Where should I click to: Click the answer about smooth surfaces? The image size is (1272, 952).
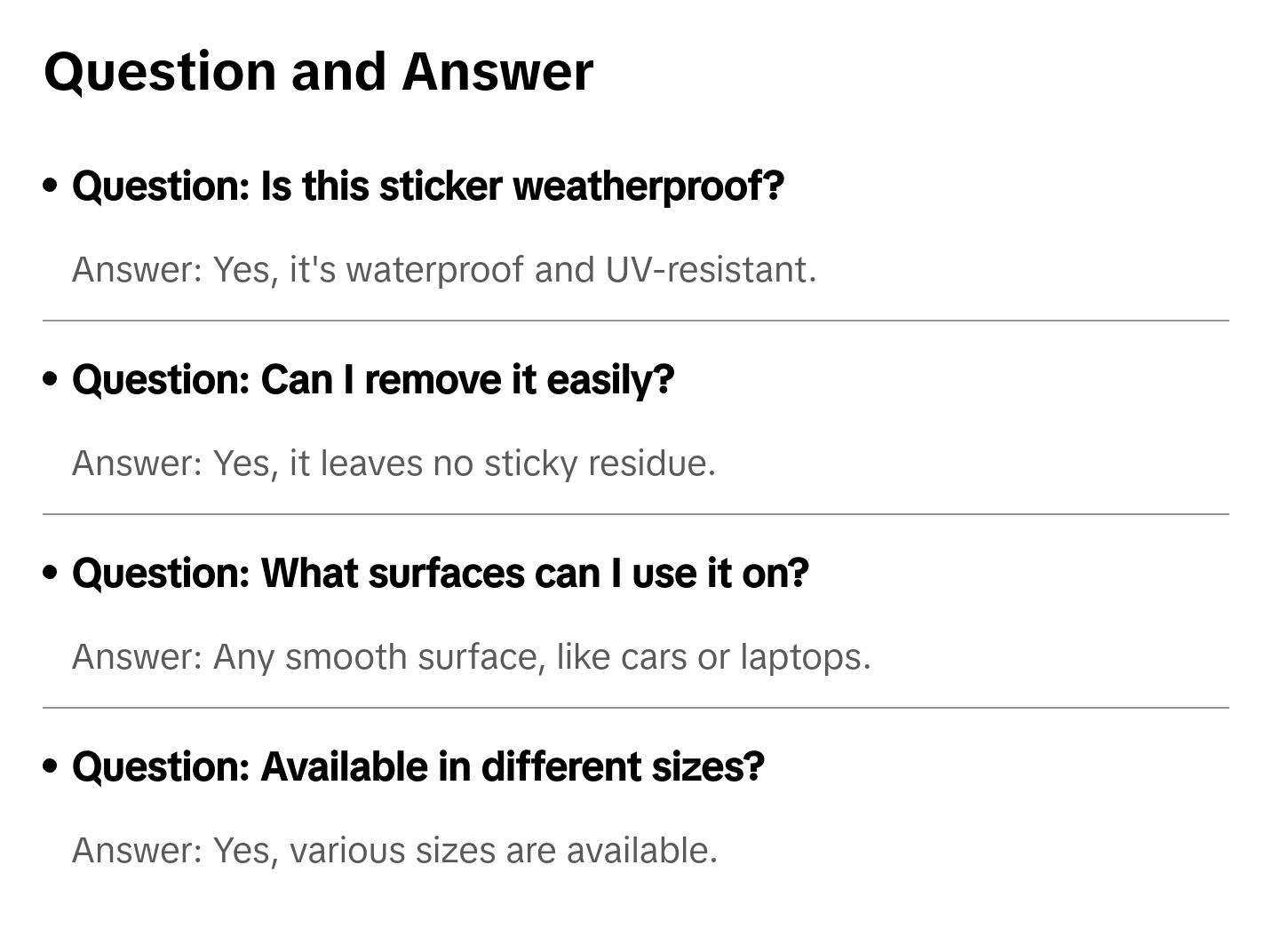(x=471, y=657)
